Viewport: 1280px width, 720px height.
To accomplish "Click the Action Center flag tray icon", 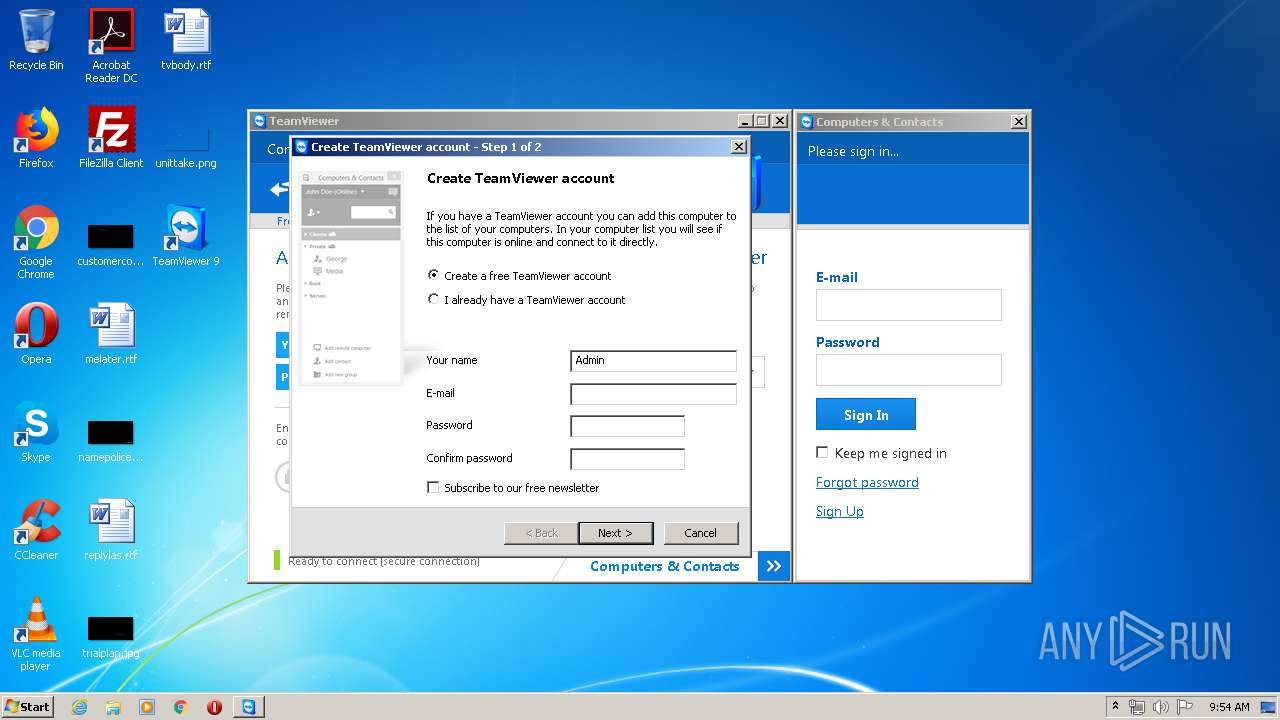I will tap(1185, 707).
